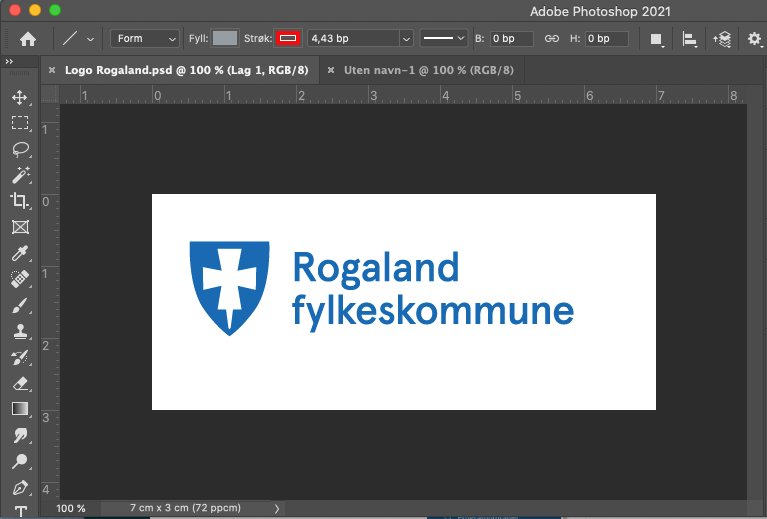The height and width of the screenshot is (519, 767).
Task: Click the Rogaland fylkeskommune logo on canvas
Action: 382,289
